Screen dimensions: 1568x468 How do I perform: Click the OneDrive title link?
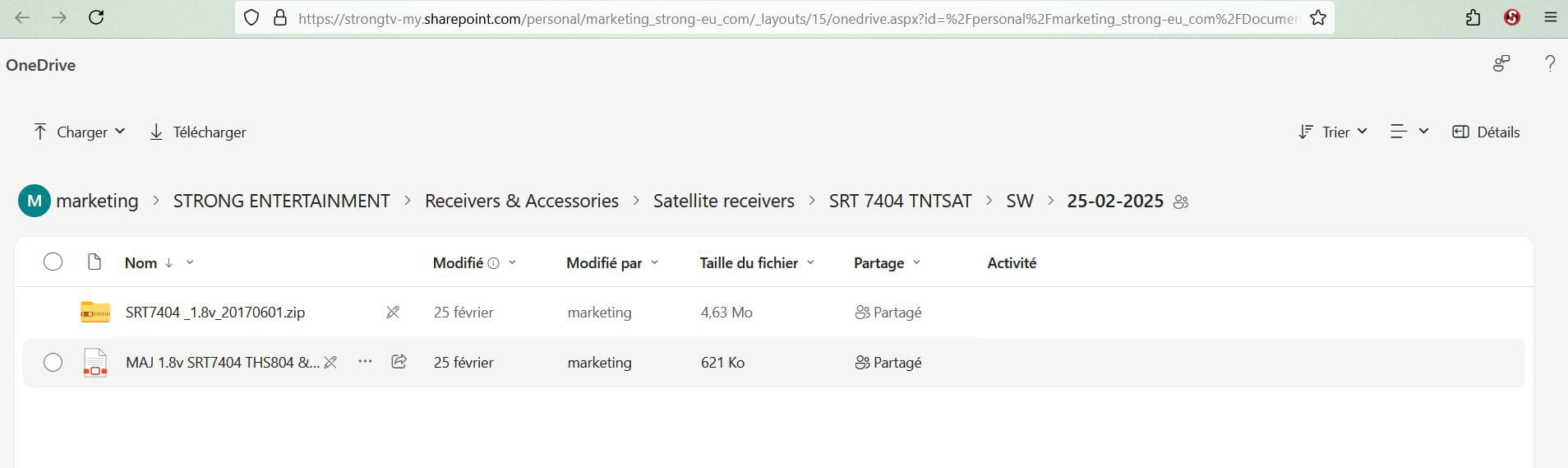pyautogui.click(x=40, y=65)
